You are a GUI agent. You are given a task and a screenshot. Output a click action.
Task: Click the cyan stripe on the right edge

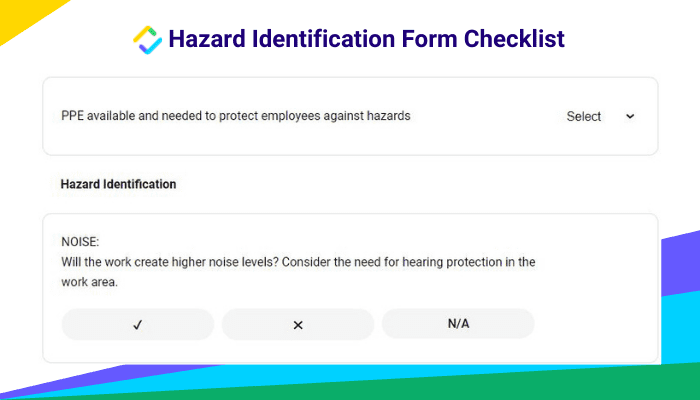pos(681,330)
